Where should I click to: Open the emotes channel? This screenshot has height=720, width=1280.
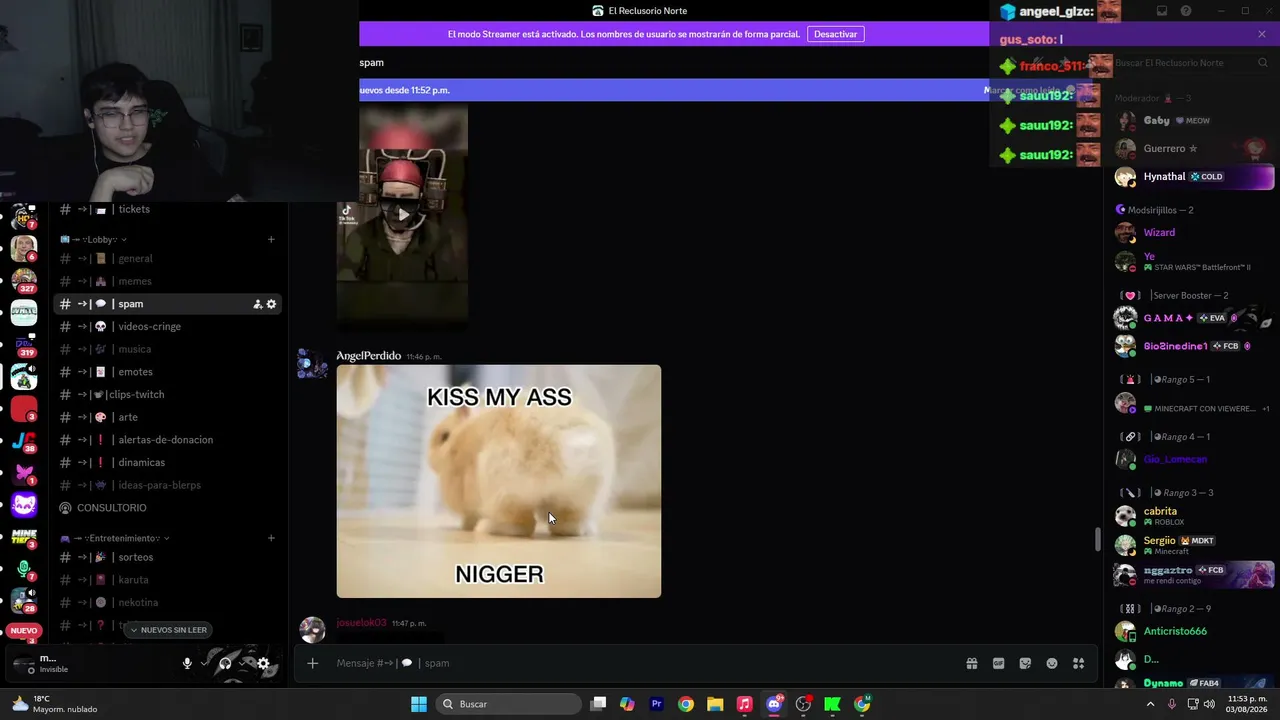tap(167, 372)
